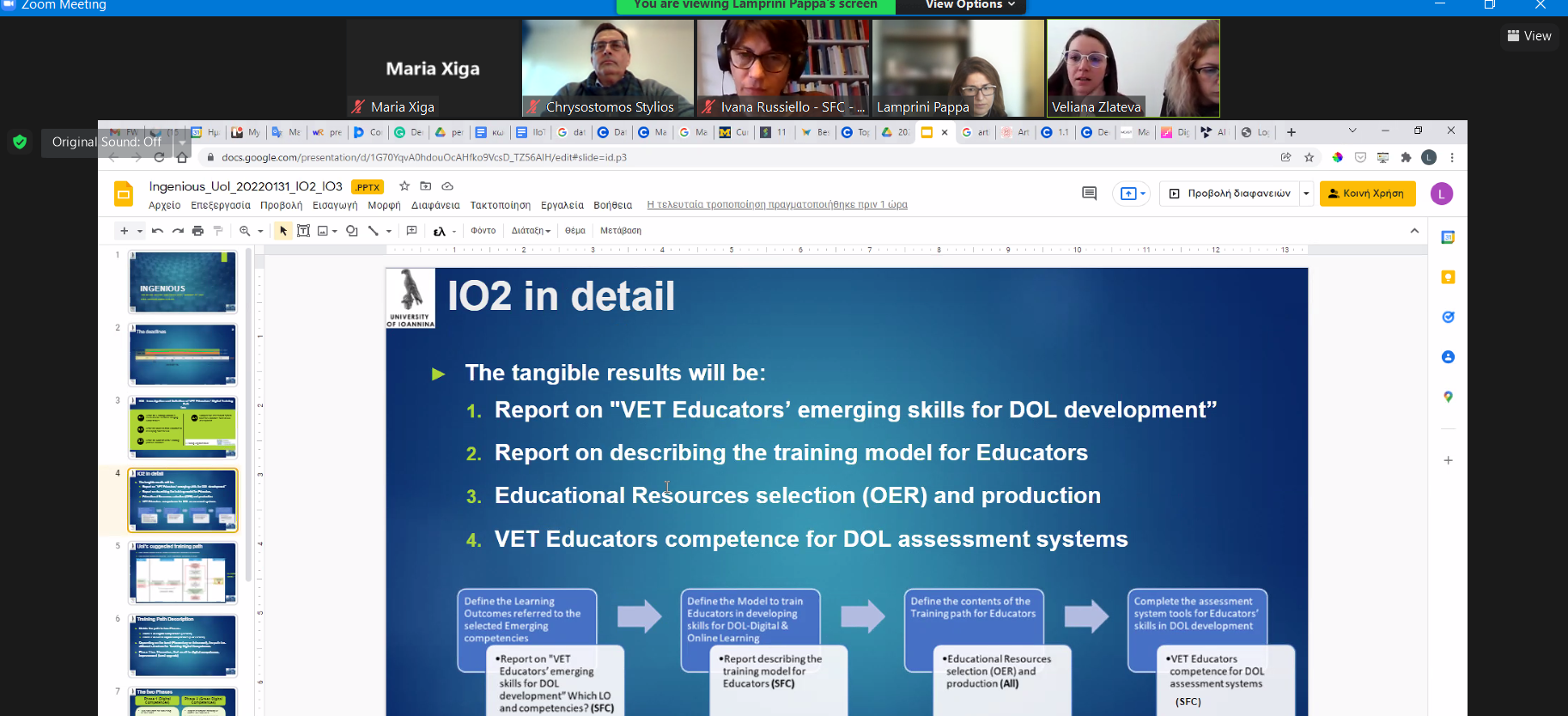Image resolution: width=1568 pixels, height=716 pixels.
Task: Open the comment history icon in the header
Action: 1090,193
